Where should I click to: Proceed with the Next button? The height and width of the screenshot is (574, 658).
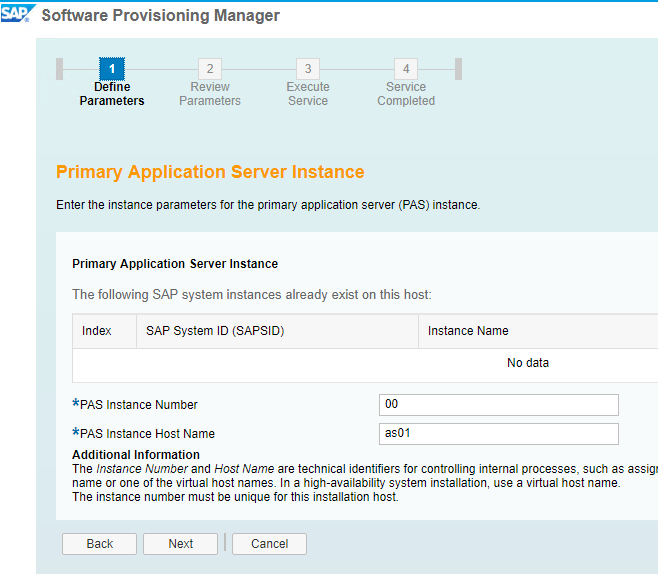coord(180,544)
